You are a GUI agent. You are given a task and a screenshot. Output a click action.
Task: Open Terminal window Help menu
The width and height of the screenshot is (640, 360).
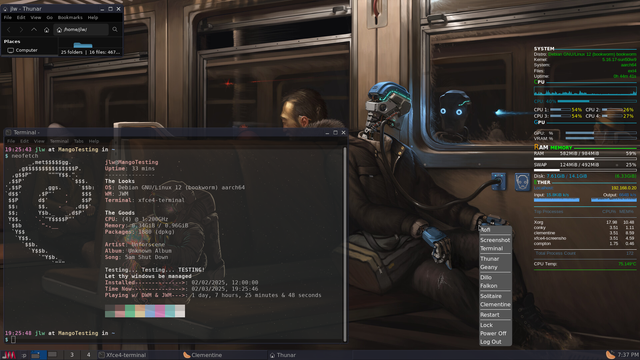pyautogui.click(x=94, y=141)
